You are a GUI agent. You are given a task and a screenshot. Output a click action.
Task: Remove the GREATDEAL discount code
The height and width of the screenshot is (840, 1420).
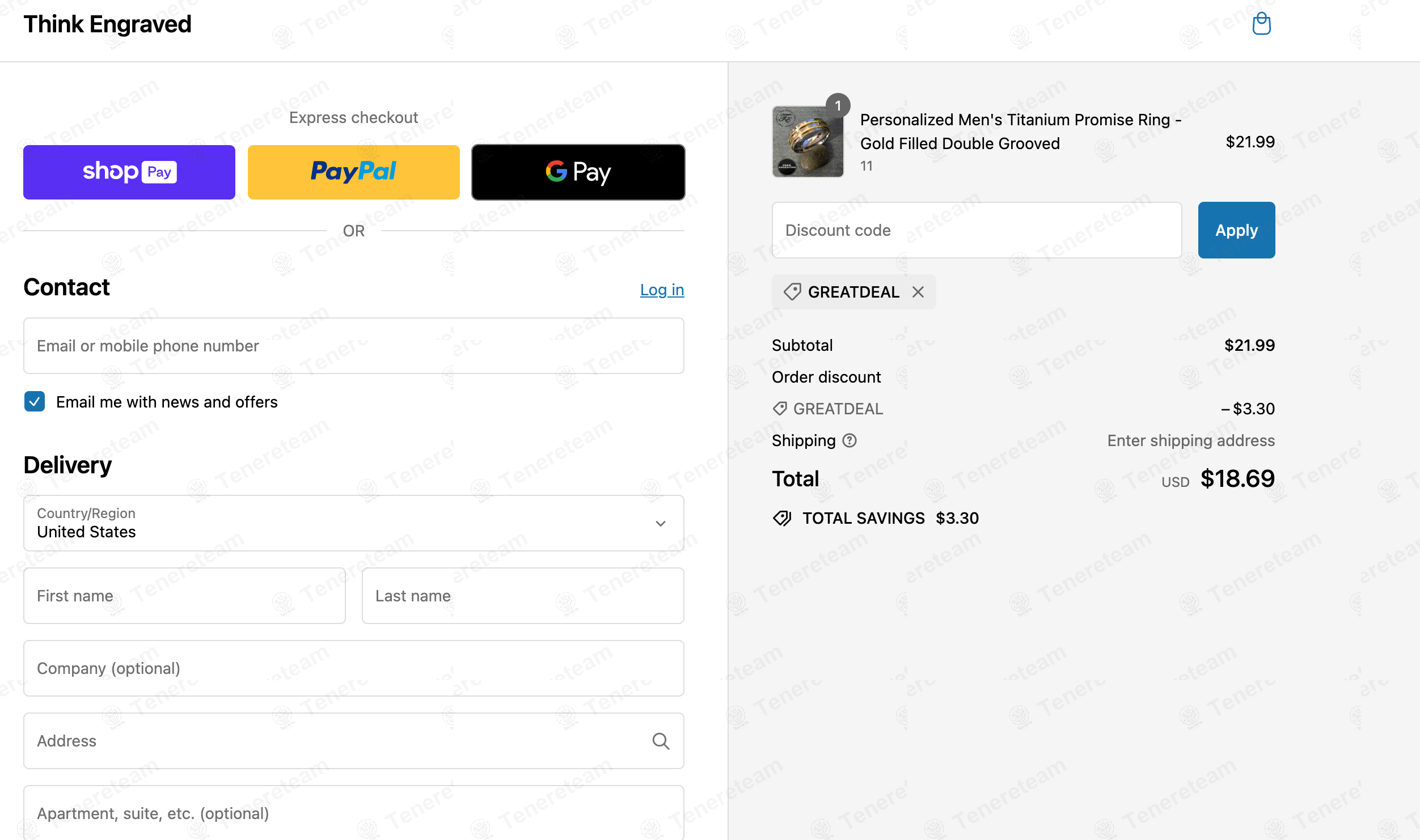[918, 292]
